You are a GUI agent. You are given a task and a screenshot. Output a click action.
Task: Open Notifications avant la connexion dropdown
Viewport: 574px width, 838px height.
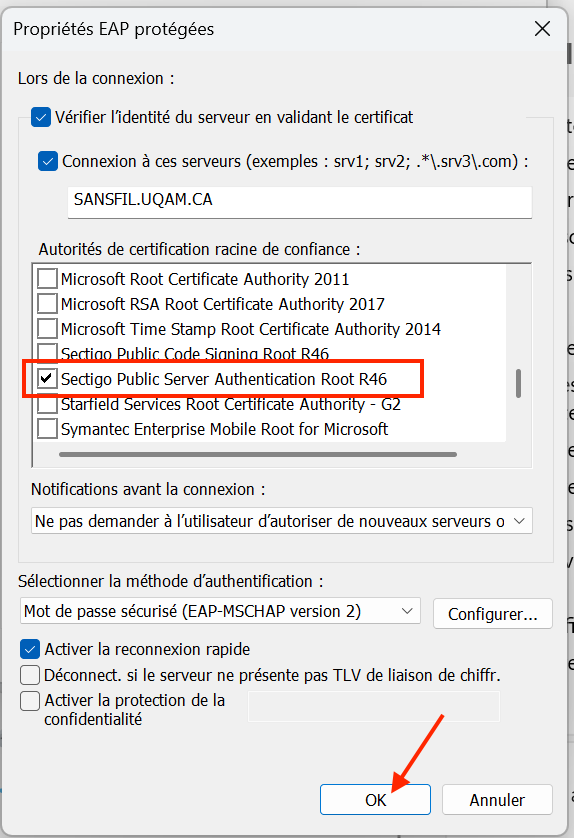click(x=282, y=521)
